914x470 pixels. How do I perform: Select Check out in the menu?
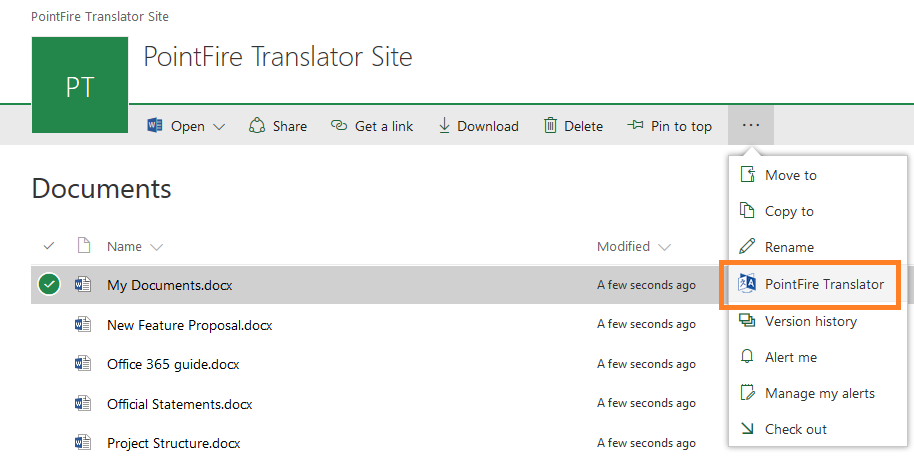pos(818,429)
